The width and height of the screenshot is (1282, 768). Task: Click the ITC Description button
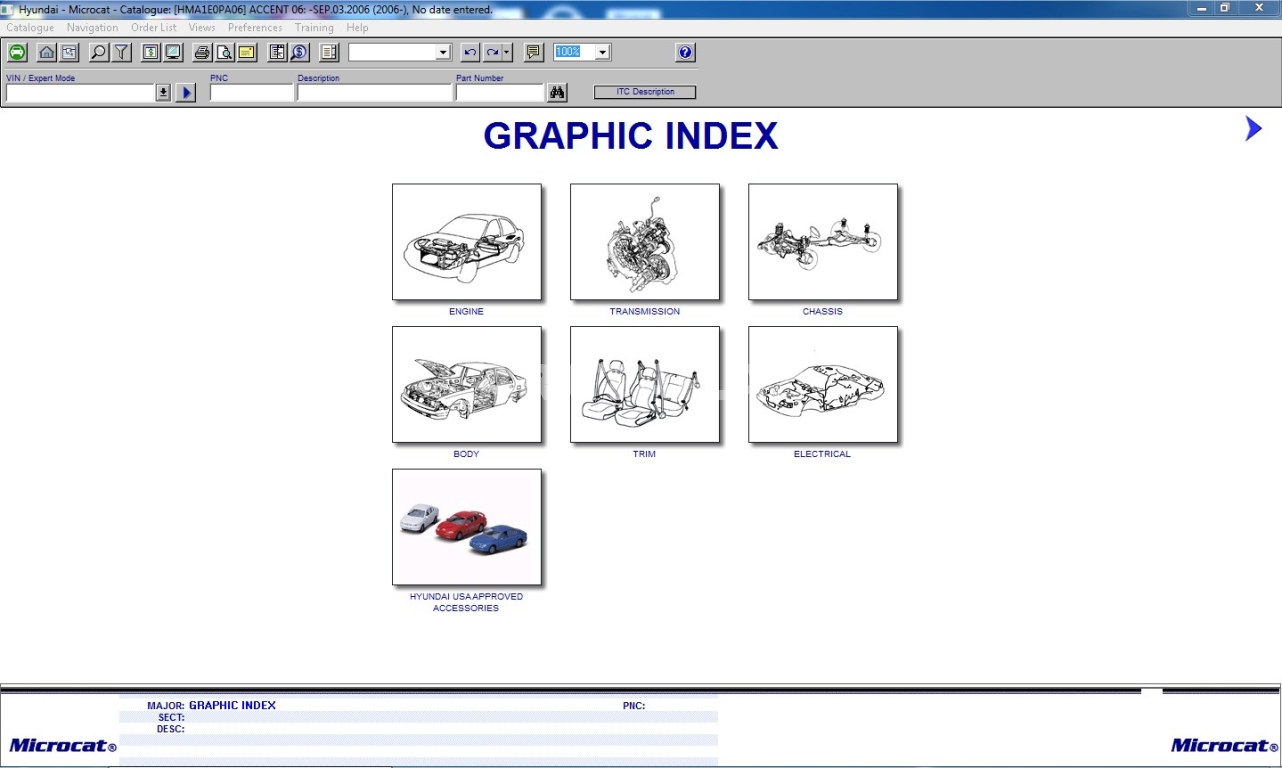[x=645, y=92]
